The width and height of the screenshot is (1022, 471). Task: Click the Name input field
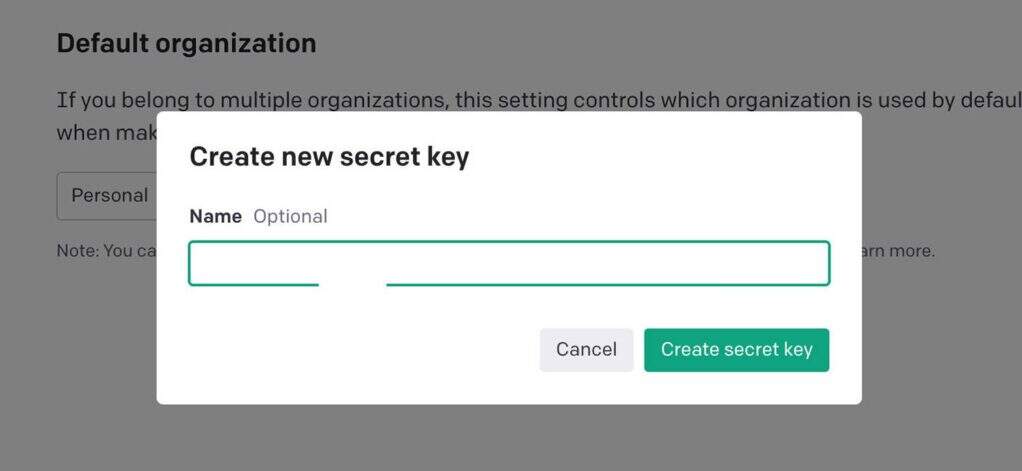508,263
